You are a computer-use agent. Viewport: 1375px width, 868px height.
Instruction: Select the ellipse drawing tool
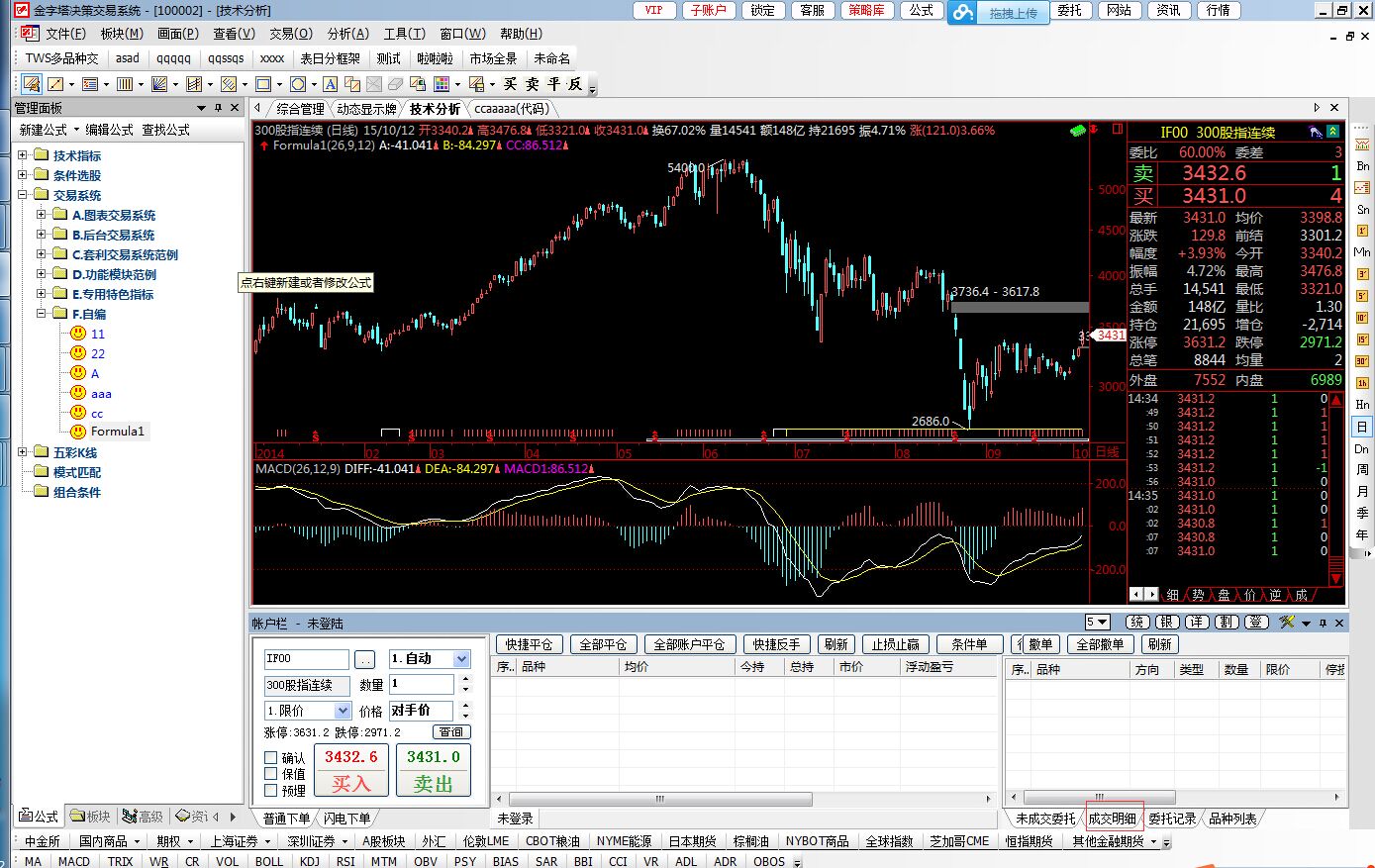click(298, 84)
